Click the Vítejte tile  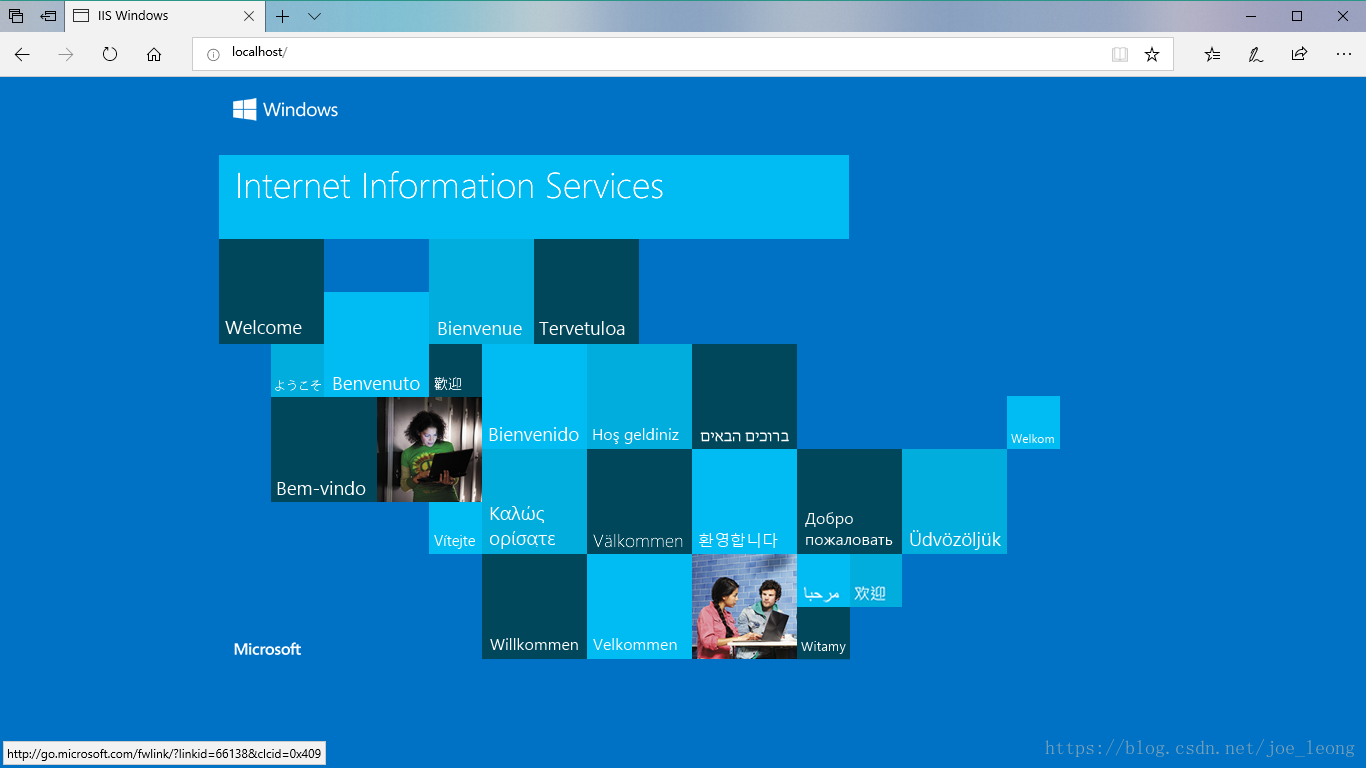tap(455, 528)
